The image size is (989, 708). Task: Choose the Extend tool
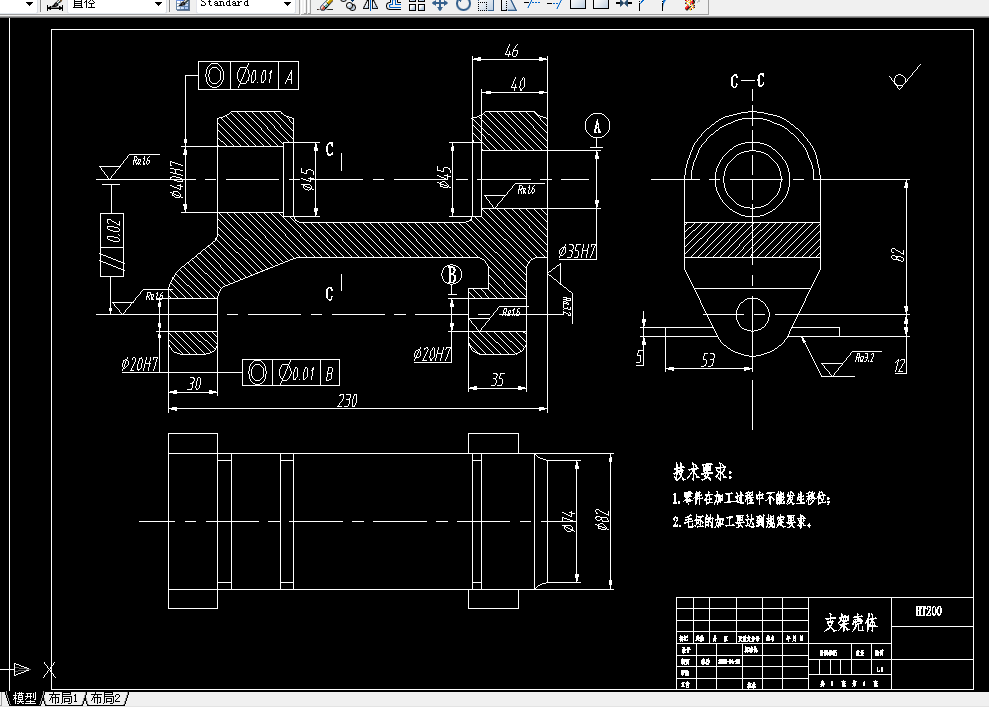(x=553, y=6)
